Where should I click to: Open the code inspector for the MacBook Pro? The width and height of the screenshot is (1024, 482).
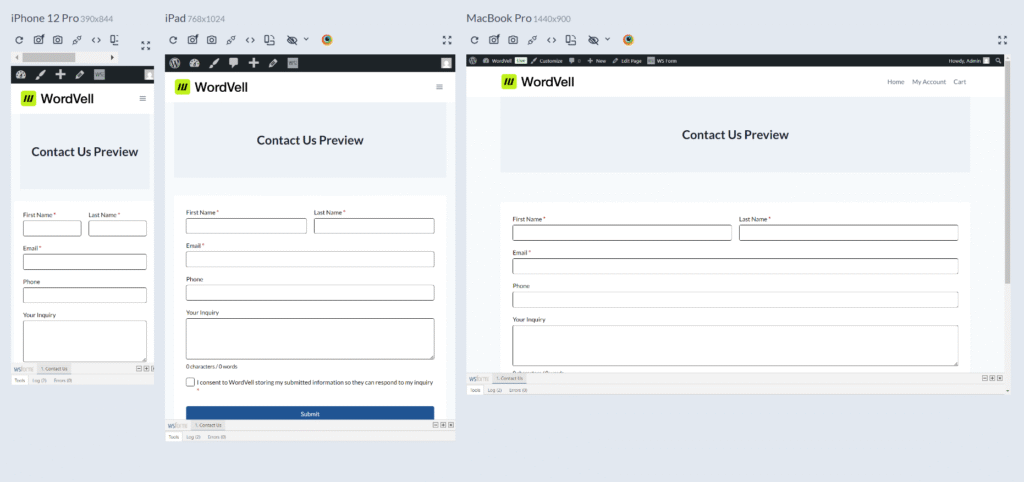pyautogui.click(x=551, y=40)
